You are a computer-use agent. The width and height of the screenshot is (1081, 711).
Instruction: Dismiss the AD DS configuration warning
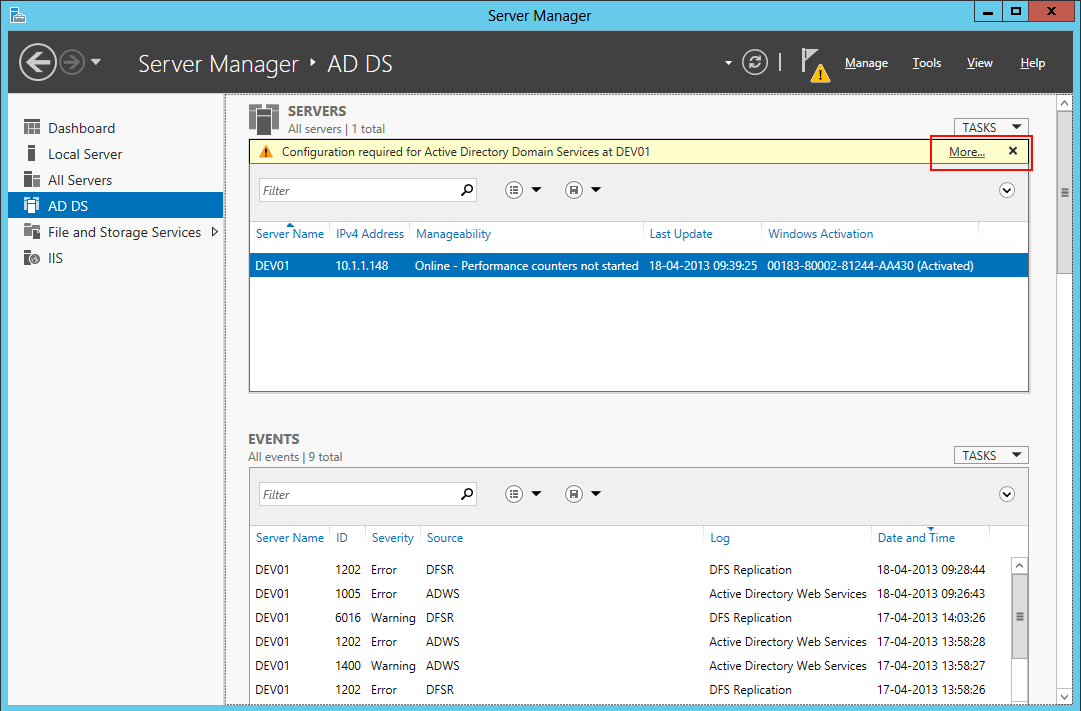click(x=1012, y=151)
